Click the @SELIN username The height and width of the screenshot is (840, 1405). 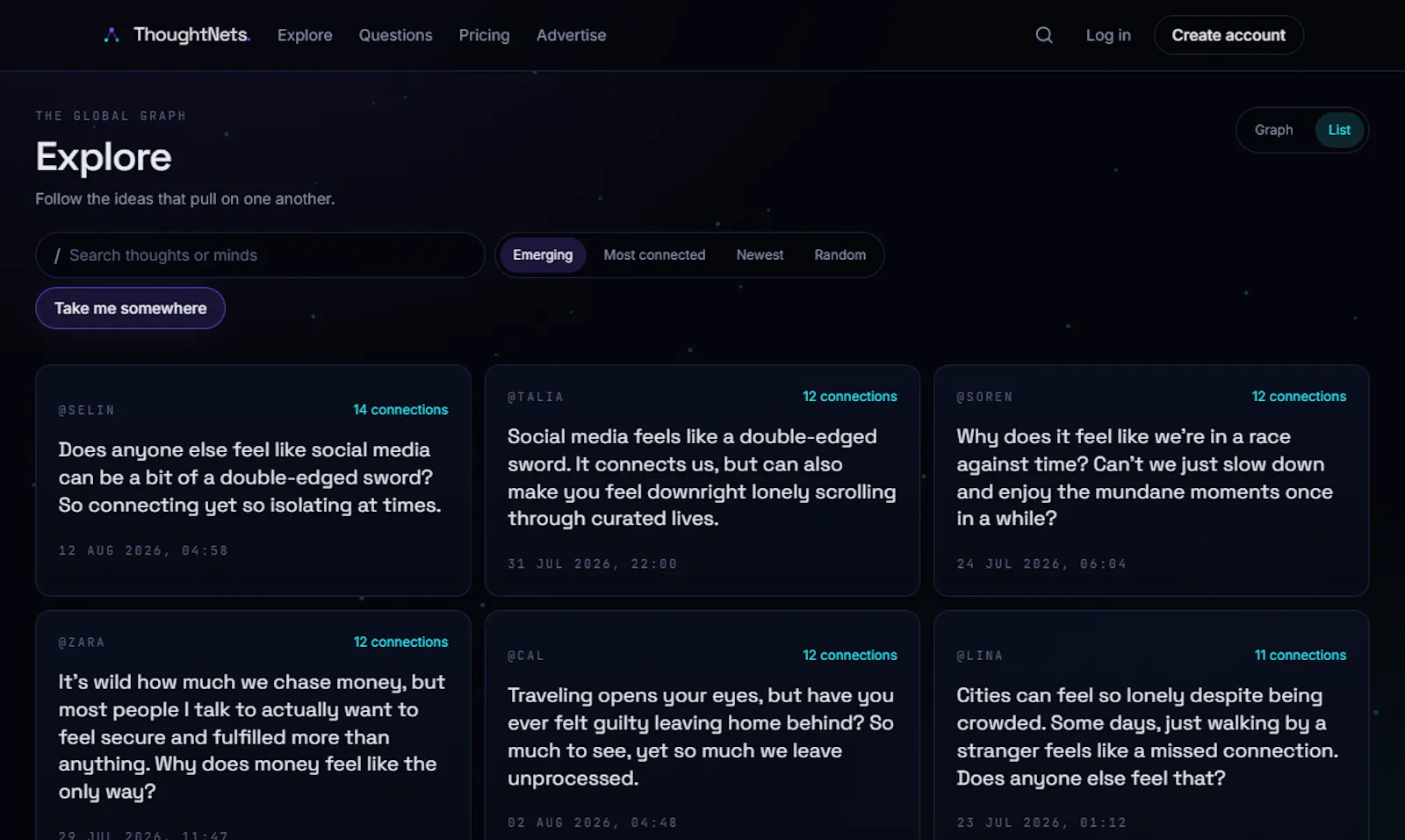pyautogui.click(x=86, y=410)
